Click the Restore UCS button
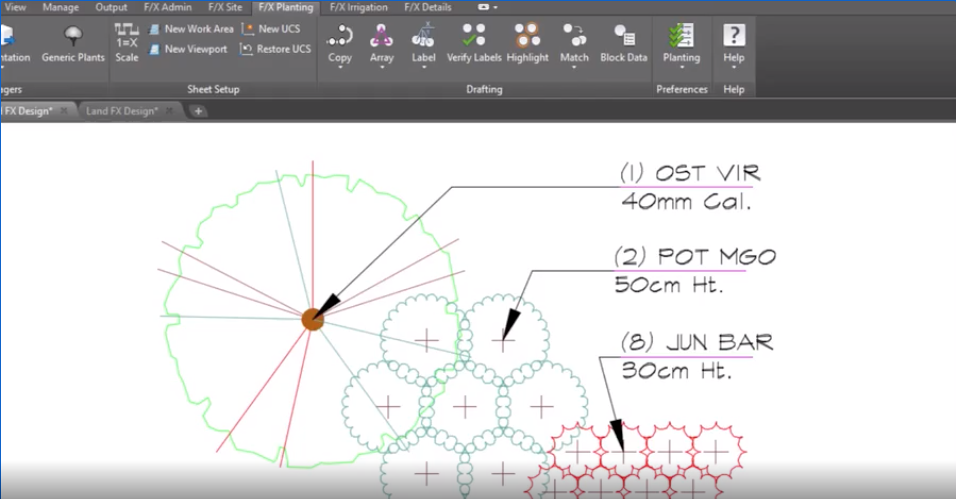Screen dimensions: 956x499 [276, 49]
